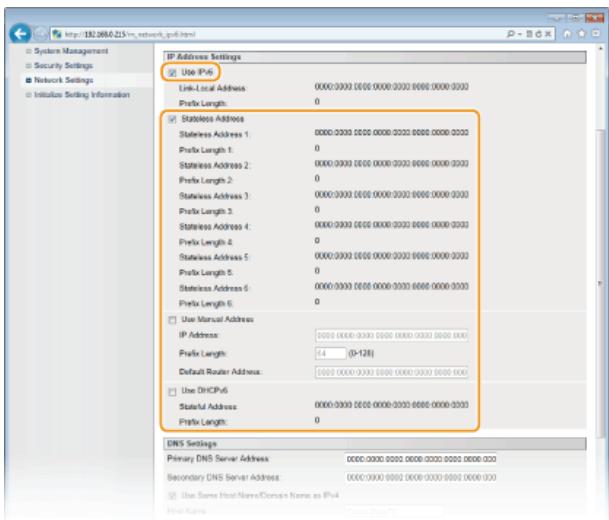Enable the Use DHCPv6 checkbox
Viewport: 609px width, 520px height.
(172, 391)
